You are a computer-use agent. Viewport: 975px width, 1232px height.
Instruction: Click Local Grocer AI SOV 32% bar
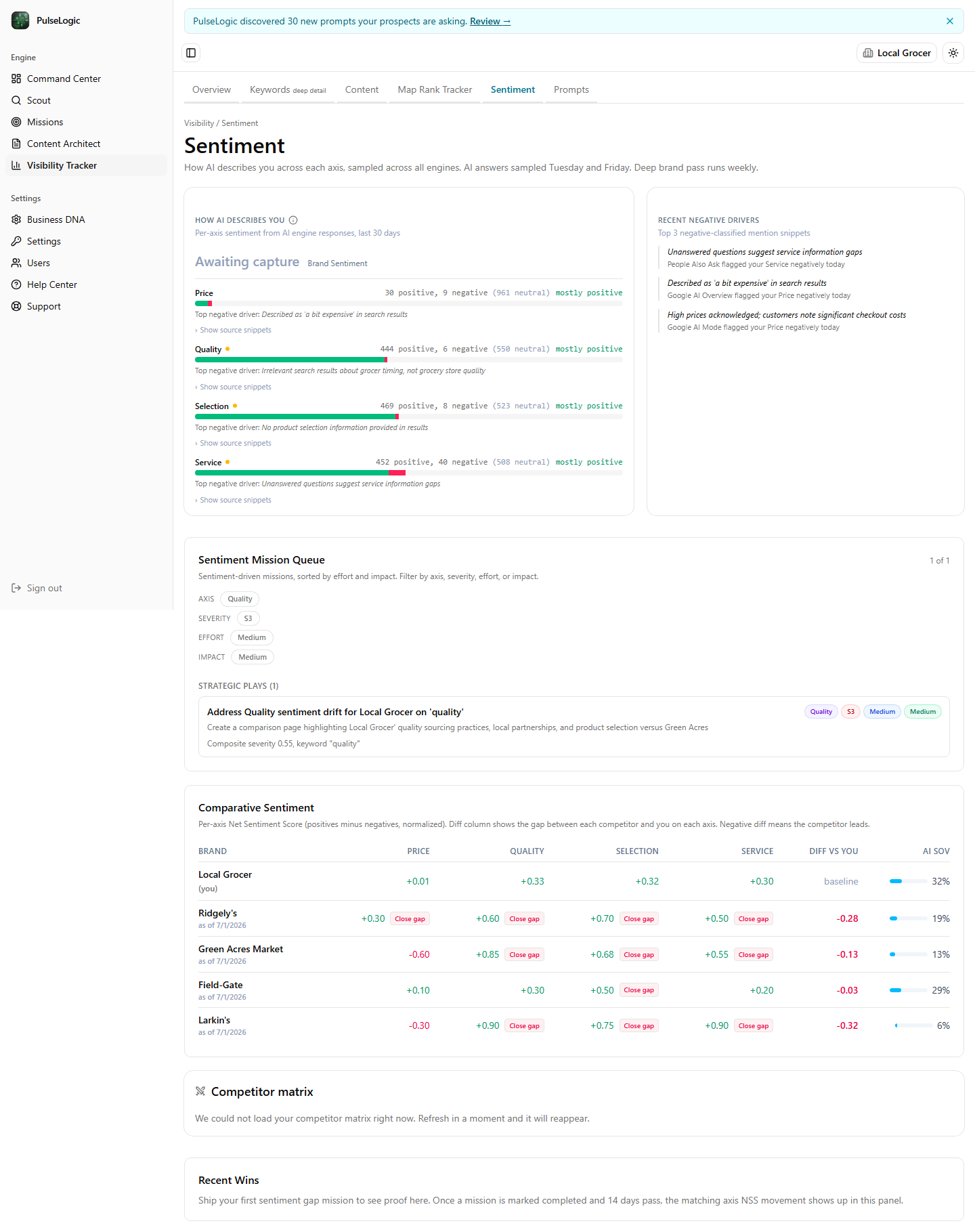(908, 881)
